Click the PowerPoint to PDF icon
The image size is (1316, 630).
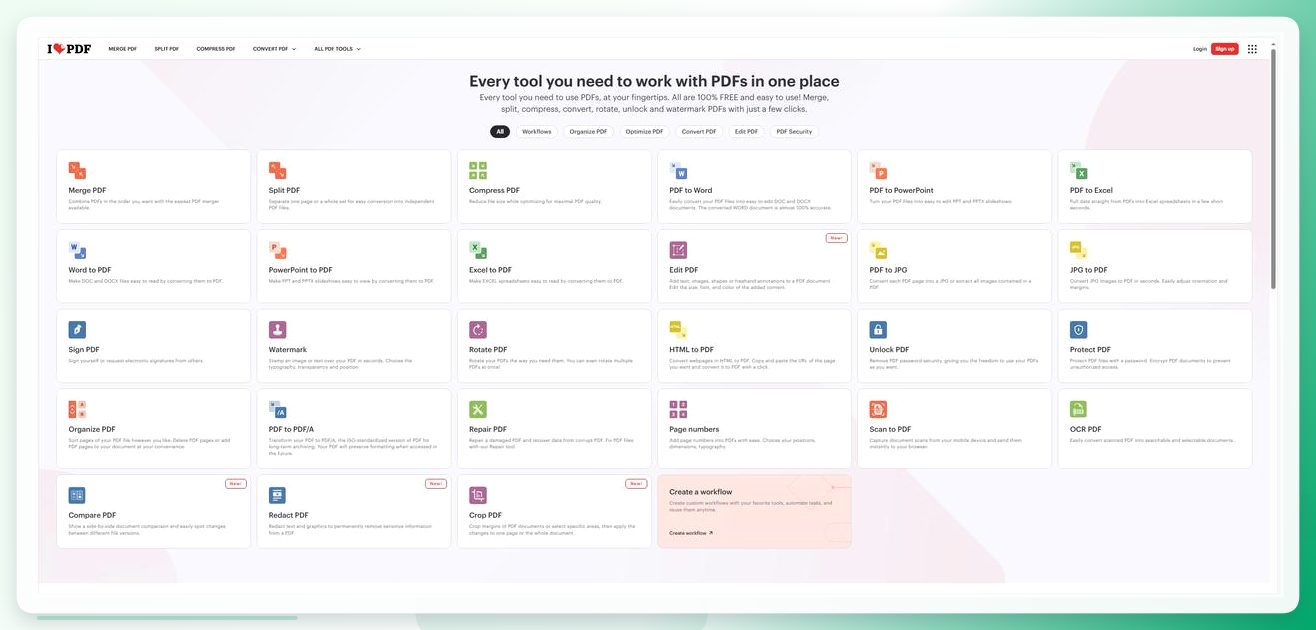click(277, 250)
